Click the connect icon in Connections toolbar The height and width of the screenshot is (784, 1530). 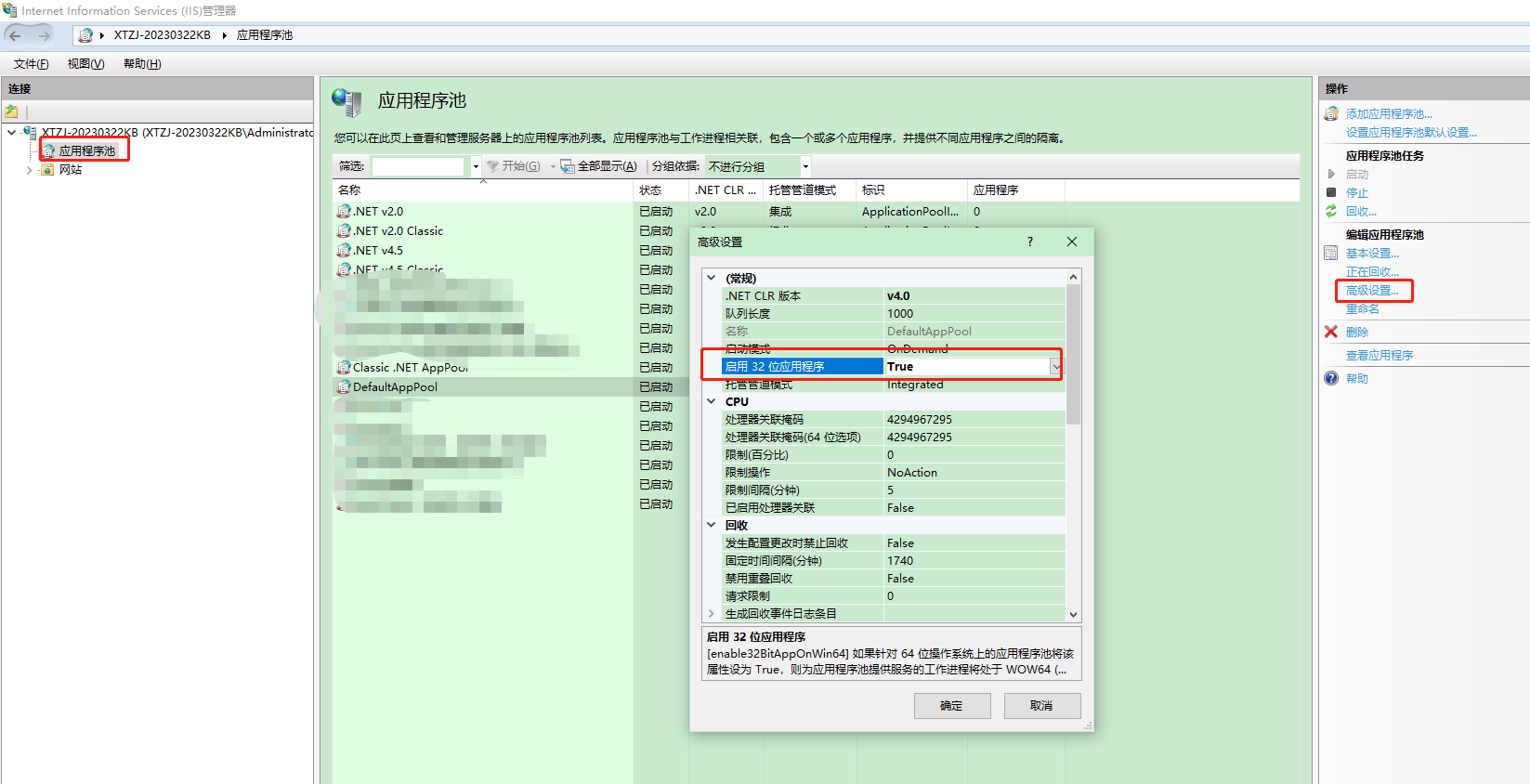(12, 111)
